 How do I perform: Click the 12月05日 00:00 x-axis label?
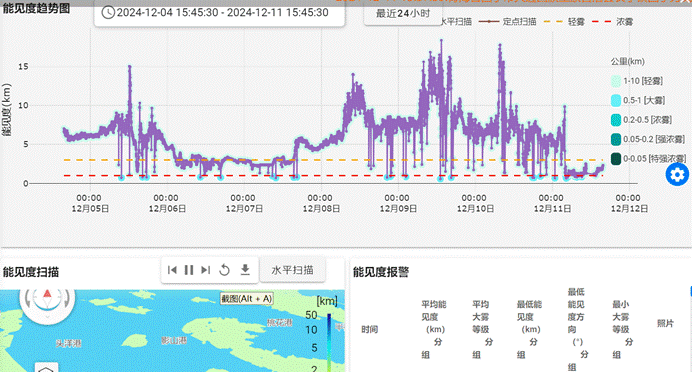tap(90, 203)
